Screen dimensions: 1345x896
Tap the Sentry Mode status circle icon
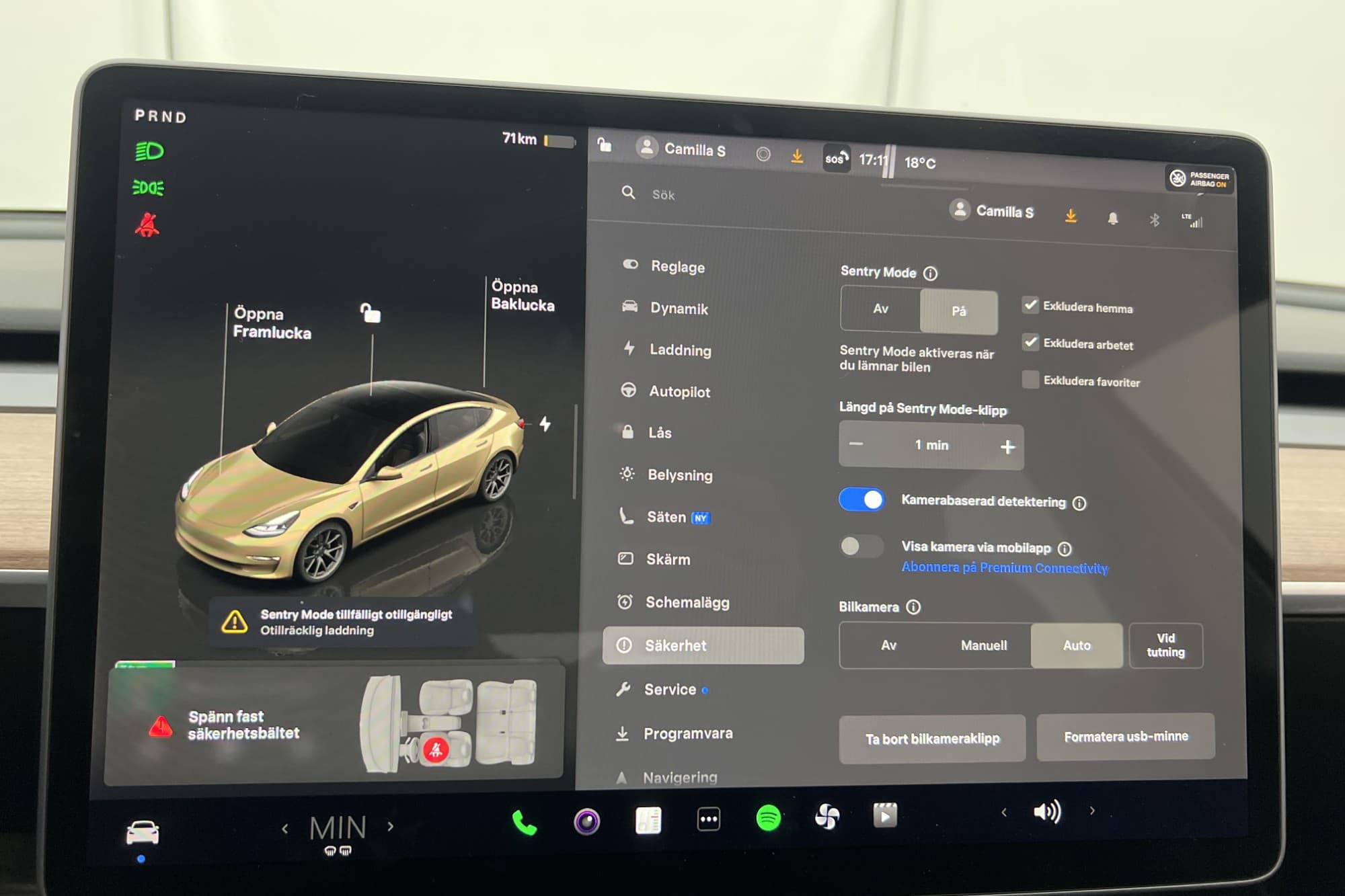[x=763, y=154]
